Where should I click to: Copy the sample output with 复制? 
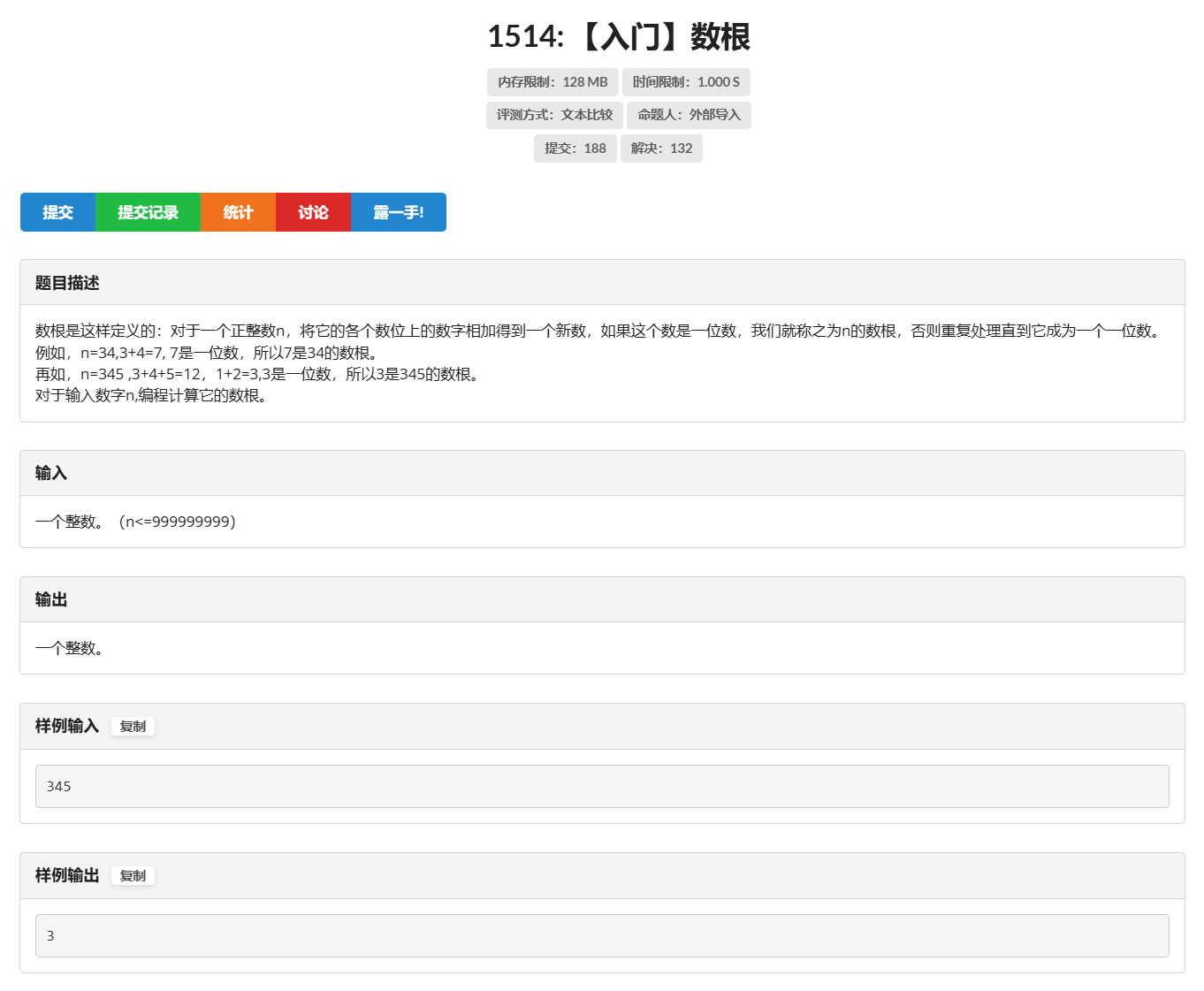[133, 876]
